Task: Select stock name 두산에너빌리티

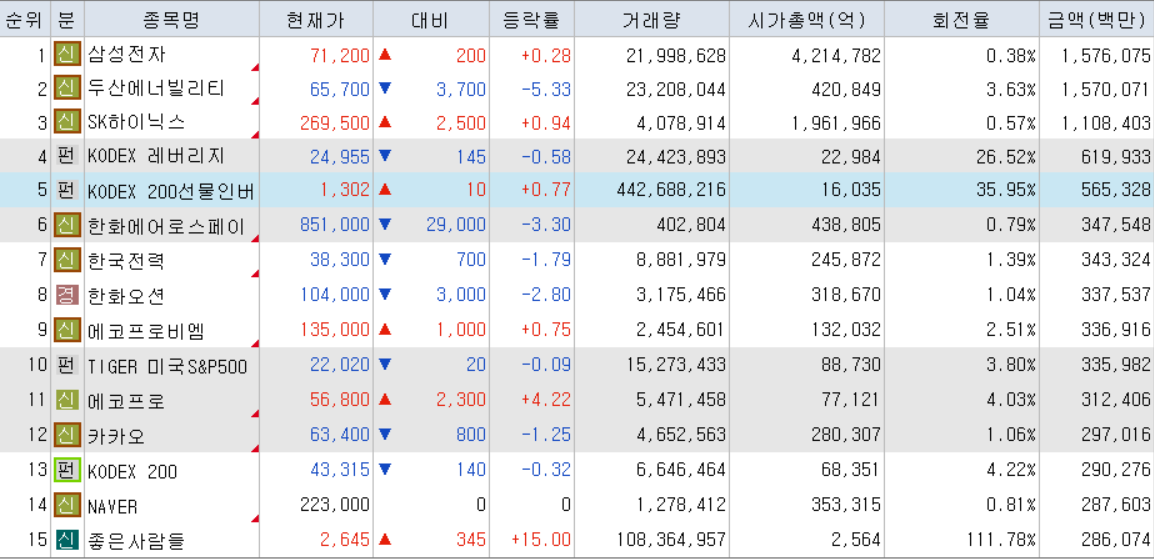Action: [156, 90]
